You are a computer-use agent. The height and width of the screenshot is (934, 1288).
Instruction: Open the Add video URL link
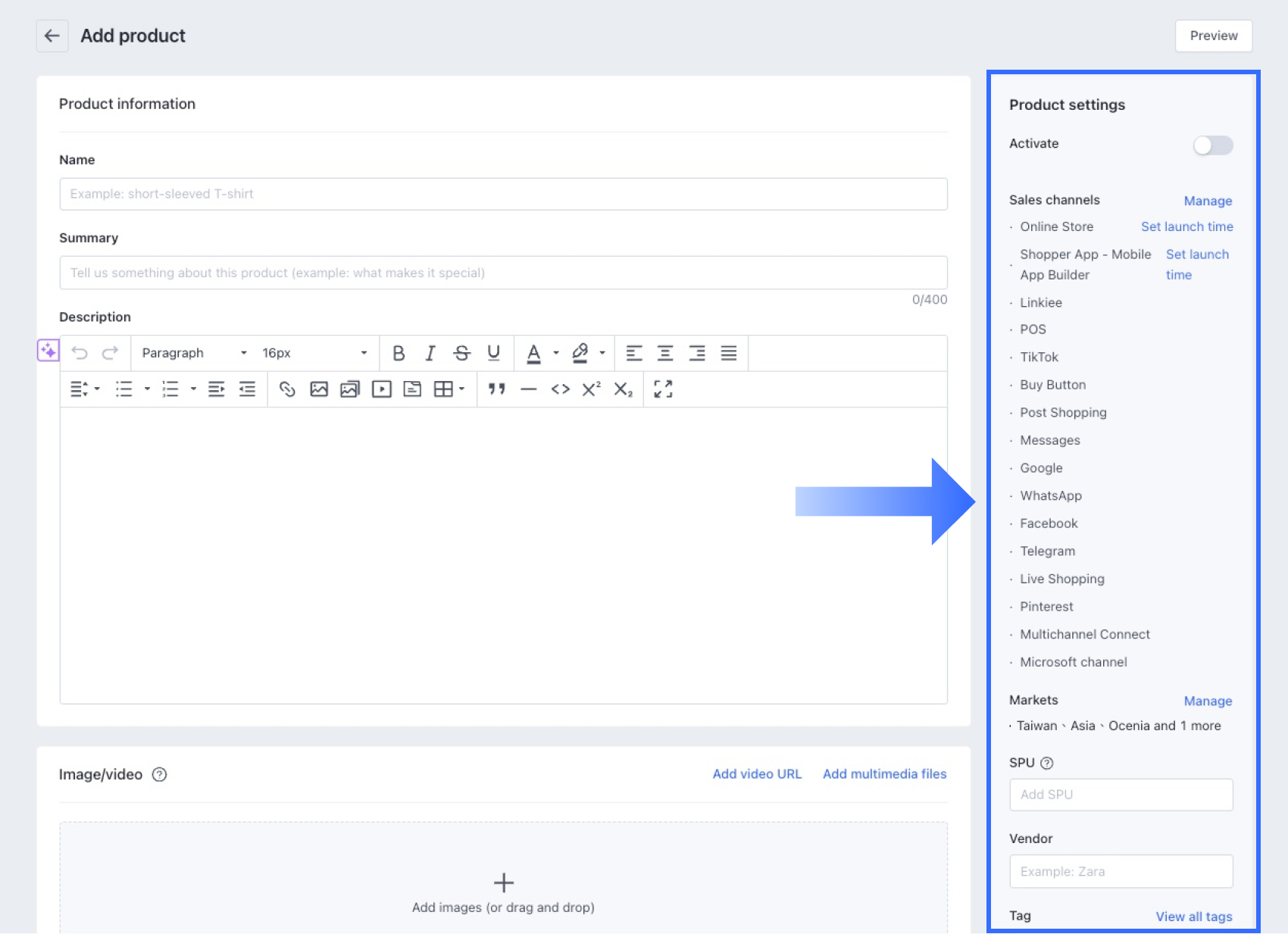coord(756,773)
